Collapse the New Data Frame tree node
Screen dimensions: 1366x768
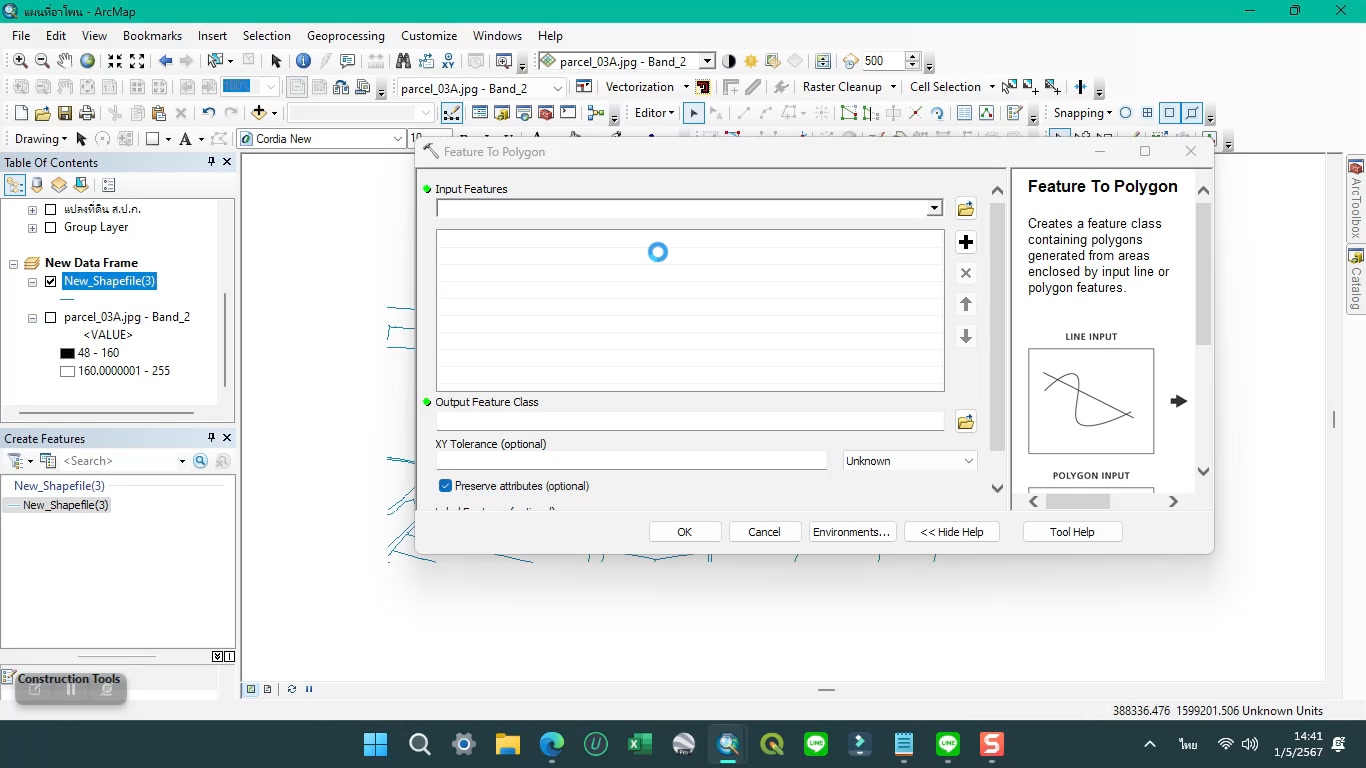[x=14, y=264]
